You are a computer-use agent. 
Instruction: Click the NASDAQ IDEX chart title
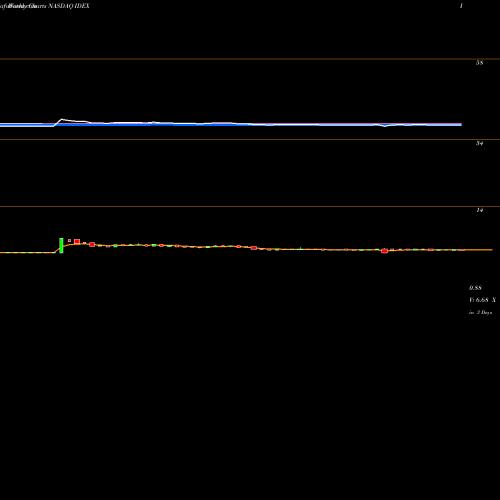pos(69,6)
